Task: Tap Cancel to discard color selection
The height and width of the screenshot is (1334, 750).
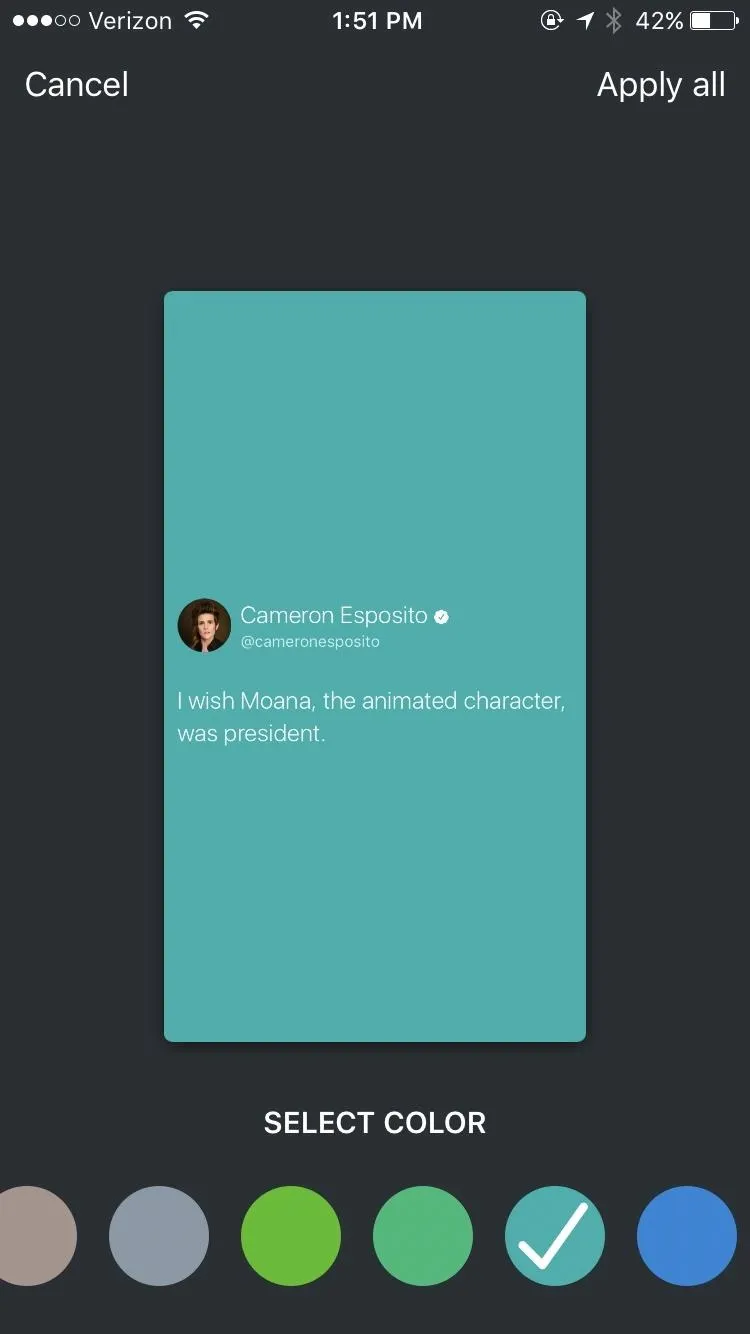Action: coord(77,85)
